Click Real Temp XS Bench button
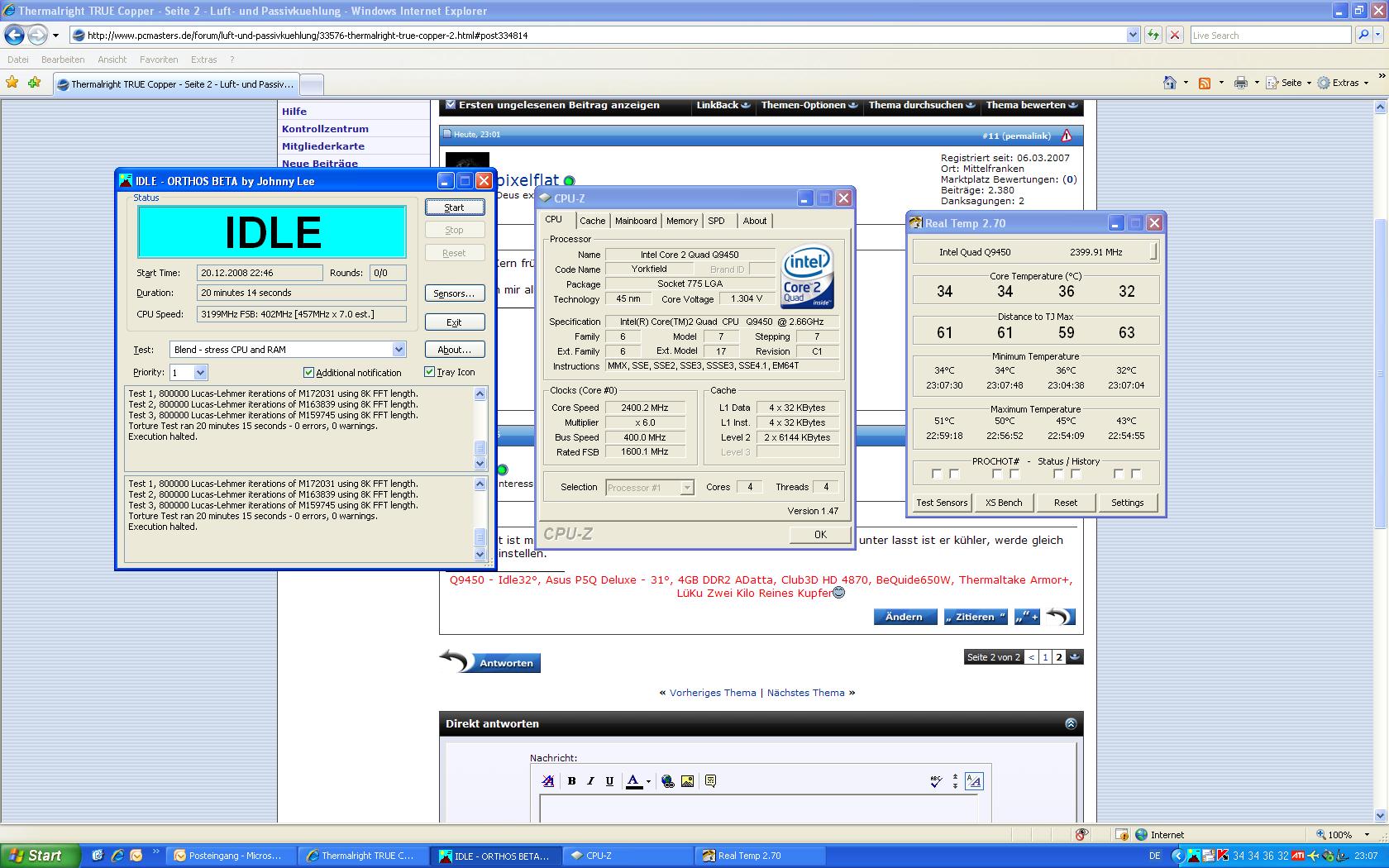The width and height of the screenshot is (1389, 868). [x=1004, y=503]
